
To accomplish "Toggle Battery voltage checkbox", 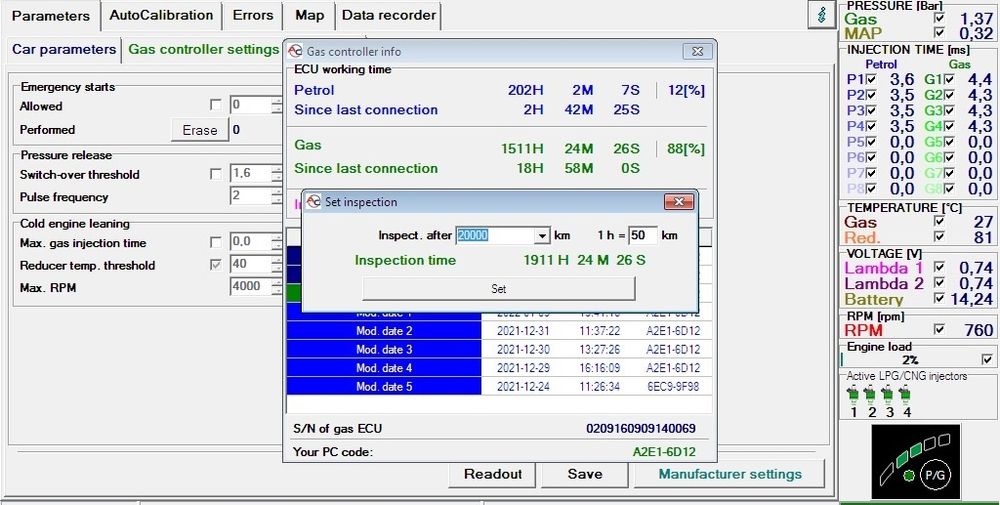I will pos(939,298).
